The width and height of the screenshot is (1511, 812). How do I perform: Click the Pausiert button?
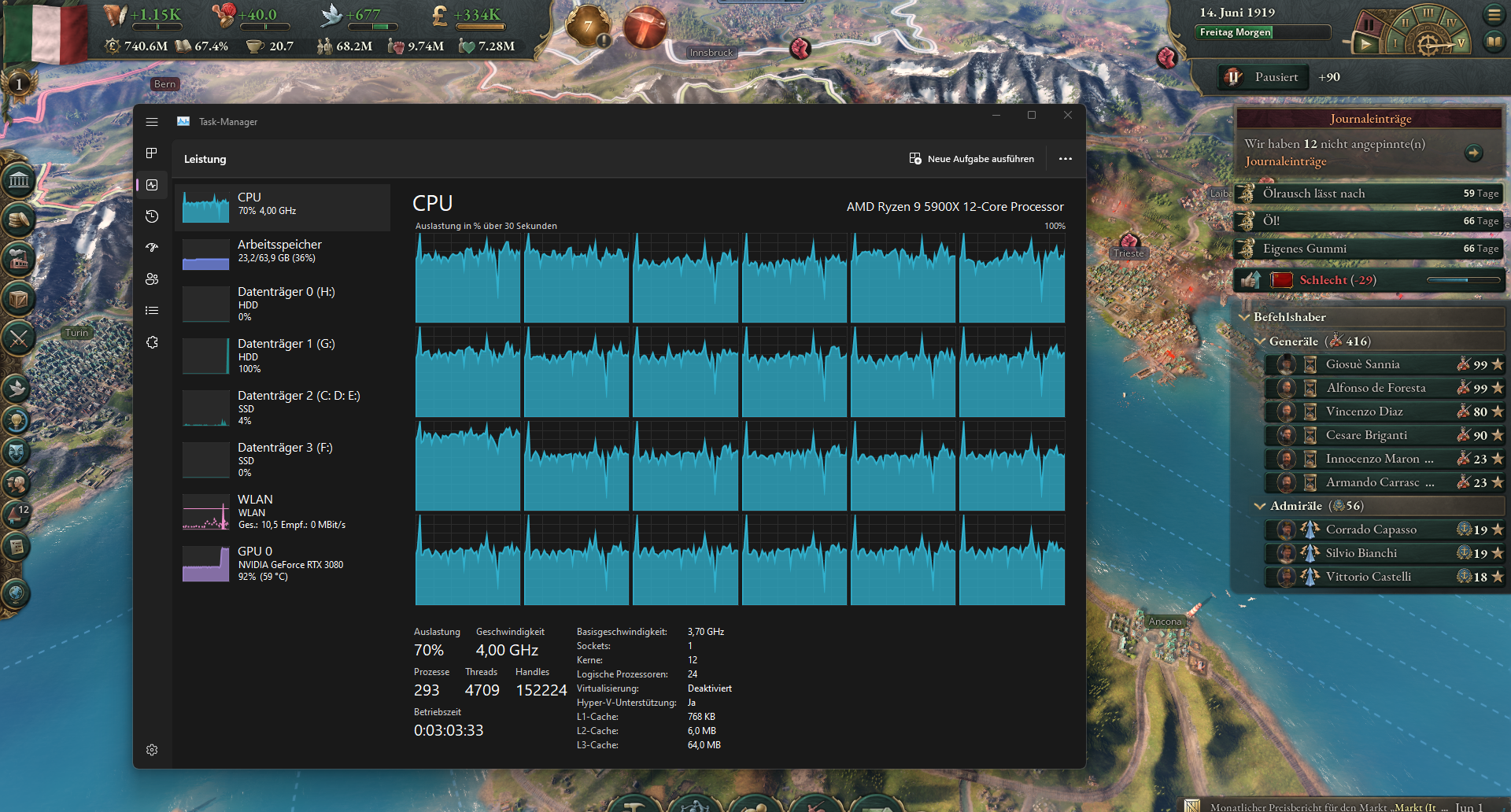coord(1264,77)
